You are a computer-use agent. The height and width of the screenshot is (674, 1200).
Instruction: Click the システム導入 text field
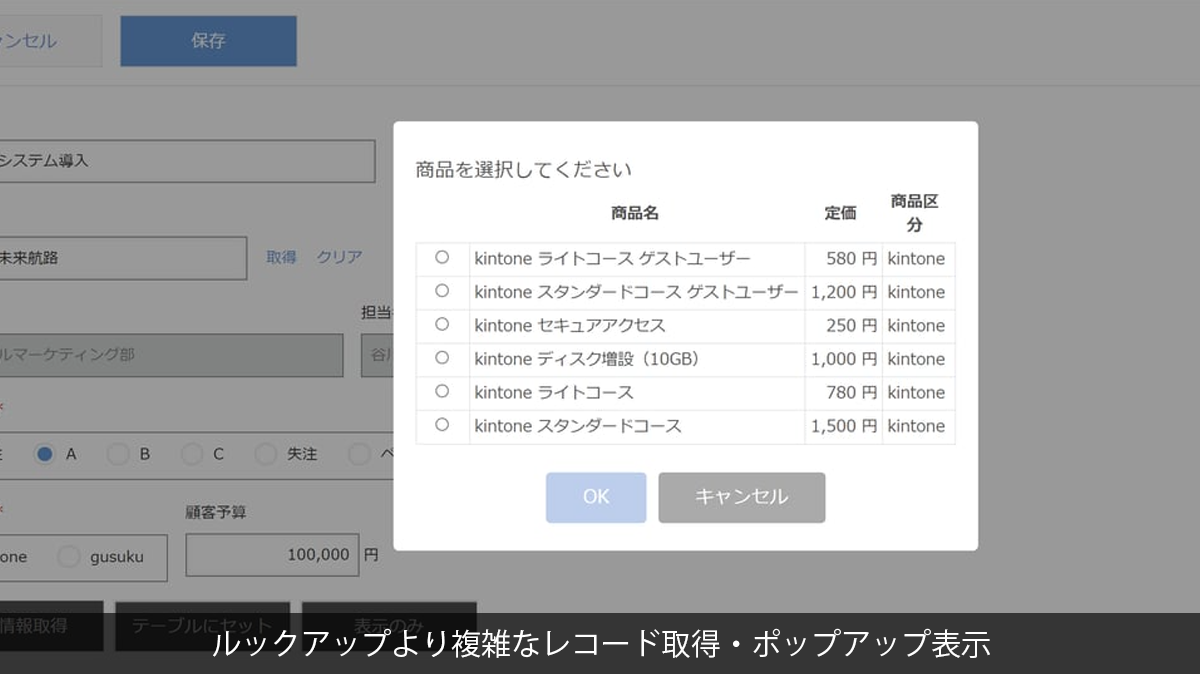click(x=187, y=161)
